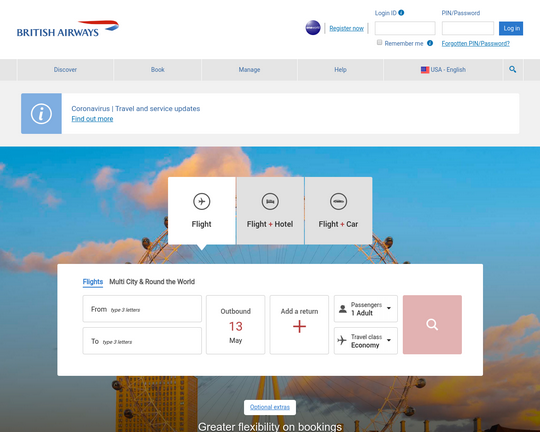Switch to the Flights sub-tab
The width and height of the screenshot is (540, 432).
click(x=93, y=282)
